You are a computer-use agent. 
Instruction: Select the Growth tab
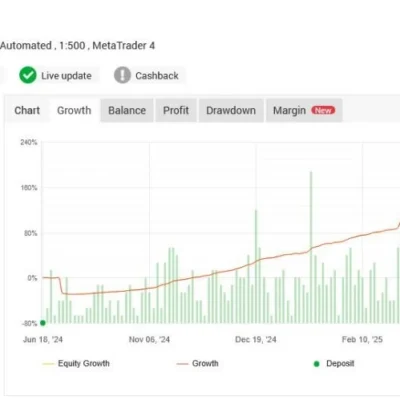click(x=74, y=110)
